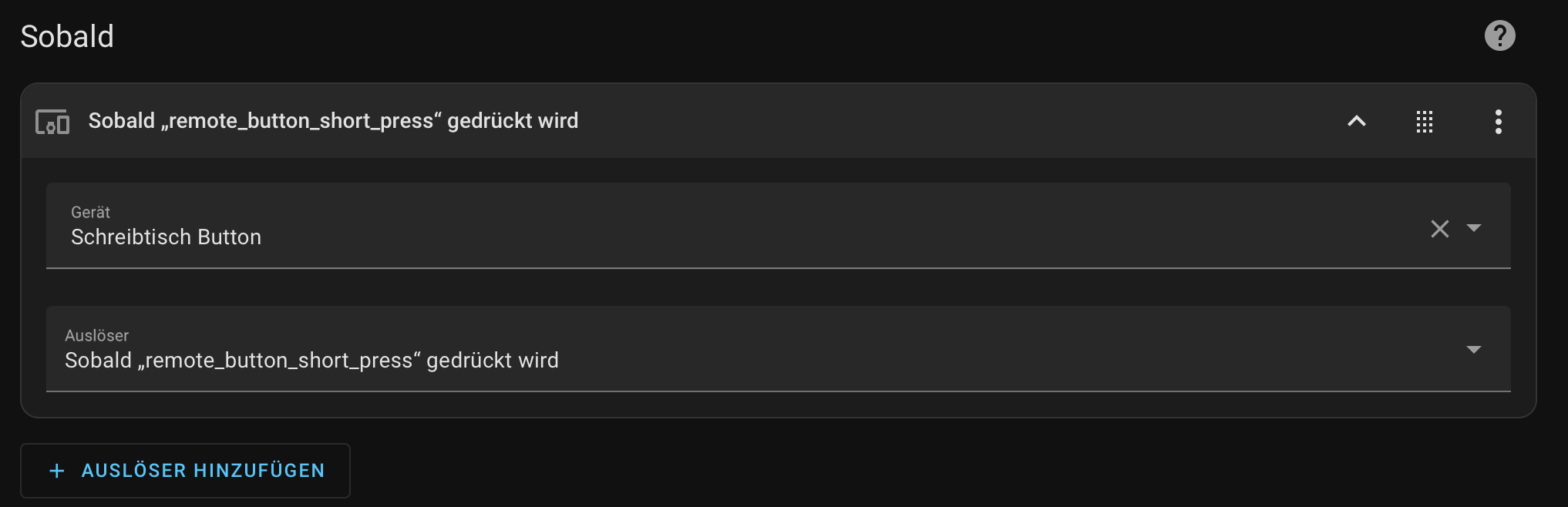The width and height of the screenshot is (1568, 507).
Task: Click the device trigger icon in header
Action: pyautogui.click(x=52, y=122)
